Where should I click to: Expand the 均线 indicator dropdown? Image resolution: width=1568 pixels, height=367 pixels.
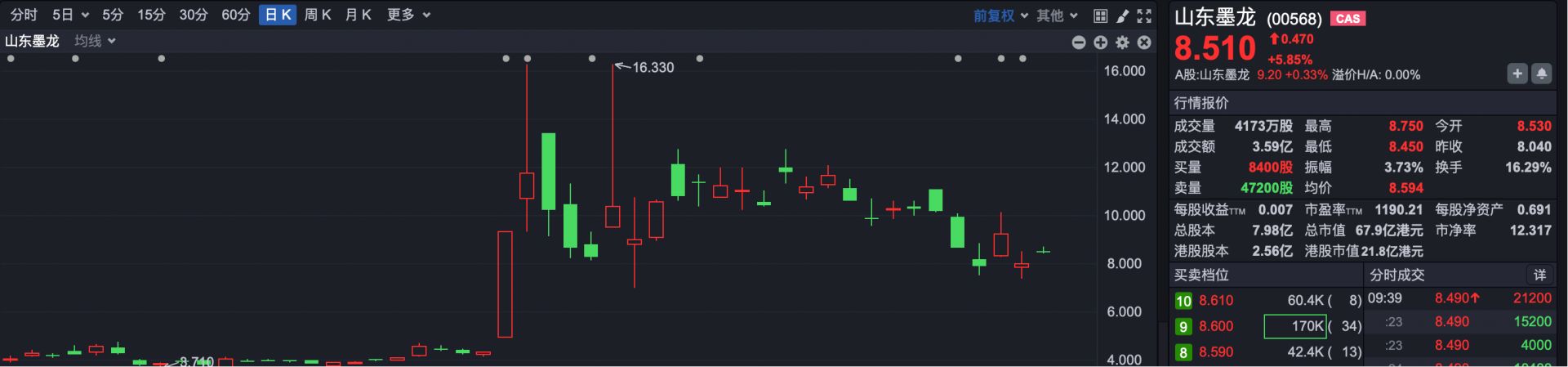pyautogui.click(x=95, y=41)
